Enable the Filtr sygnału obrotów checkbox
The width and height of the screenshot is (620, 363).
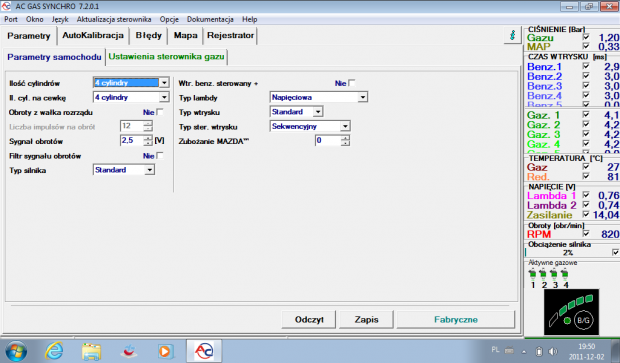click(160, 156)
